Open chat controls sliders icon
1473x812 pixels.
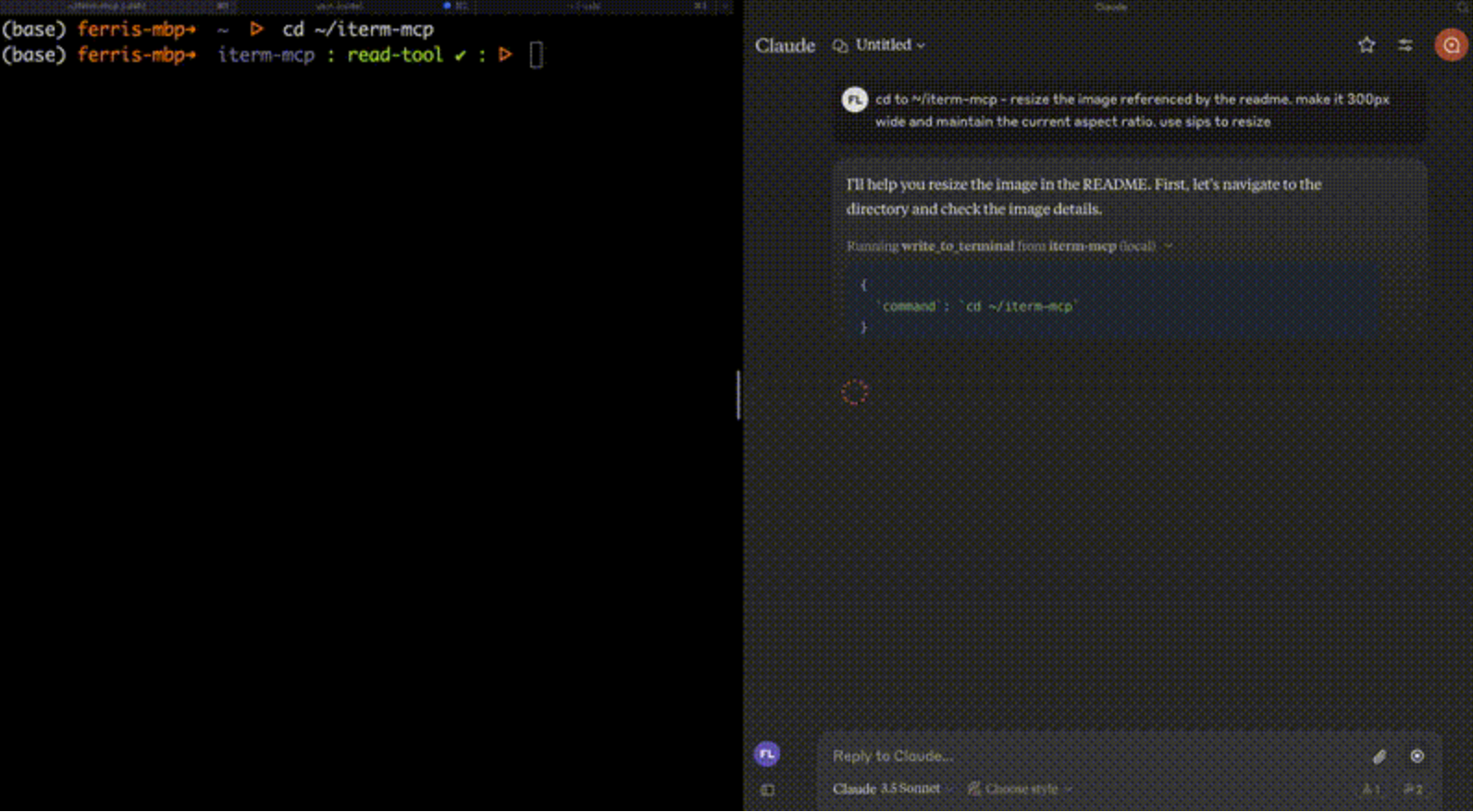1405,44
